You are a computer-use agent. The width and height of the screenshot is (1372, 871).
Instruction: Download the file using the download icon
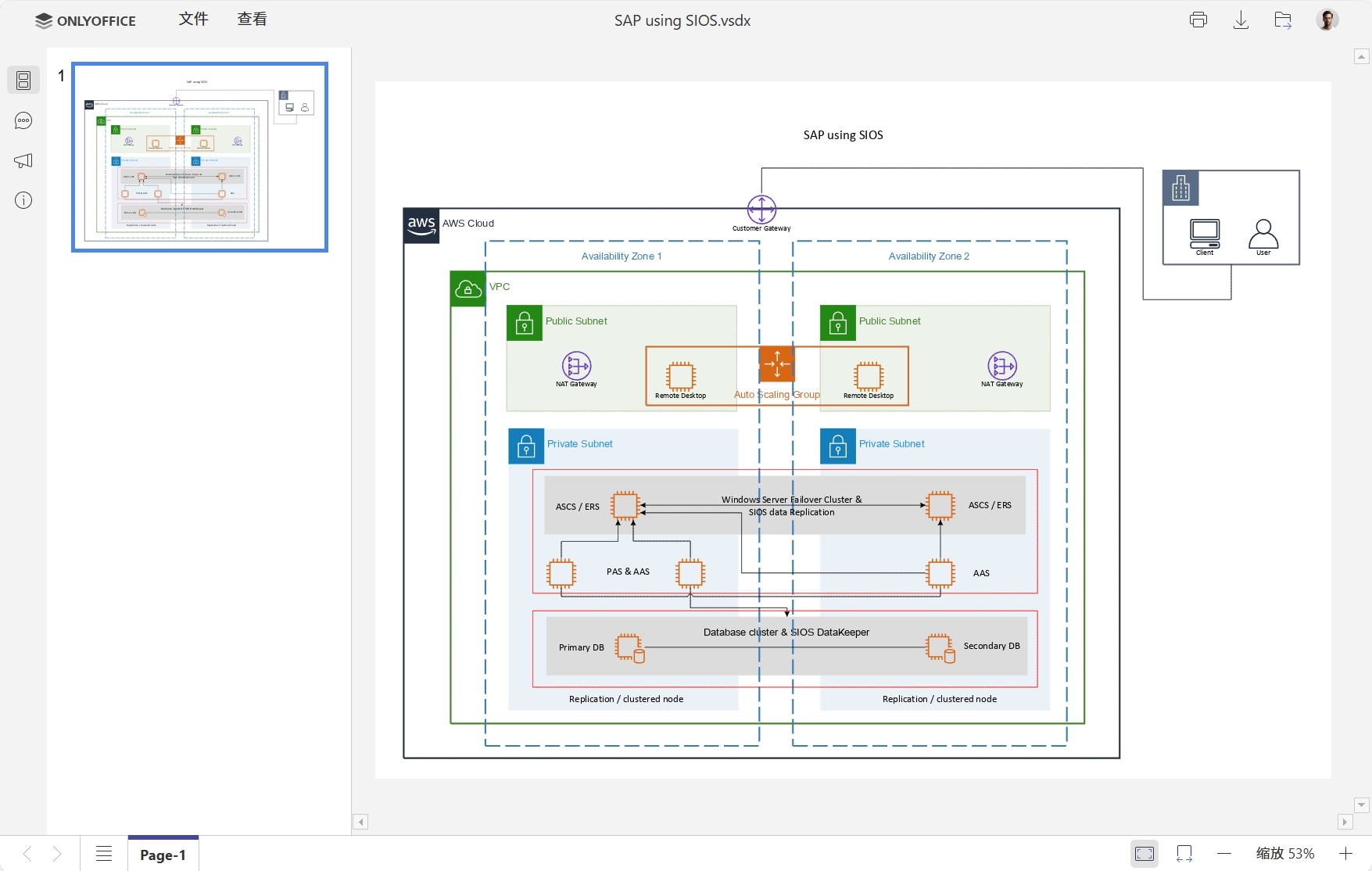coord(1240,20)
